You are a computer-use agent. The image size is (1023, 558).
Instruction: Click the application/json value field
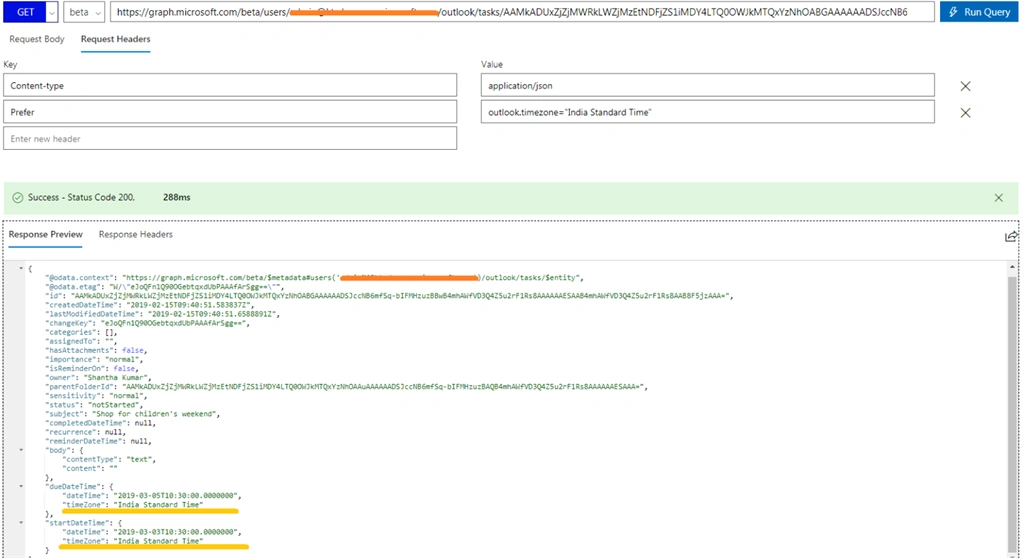(707, 85)
